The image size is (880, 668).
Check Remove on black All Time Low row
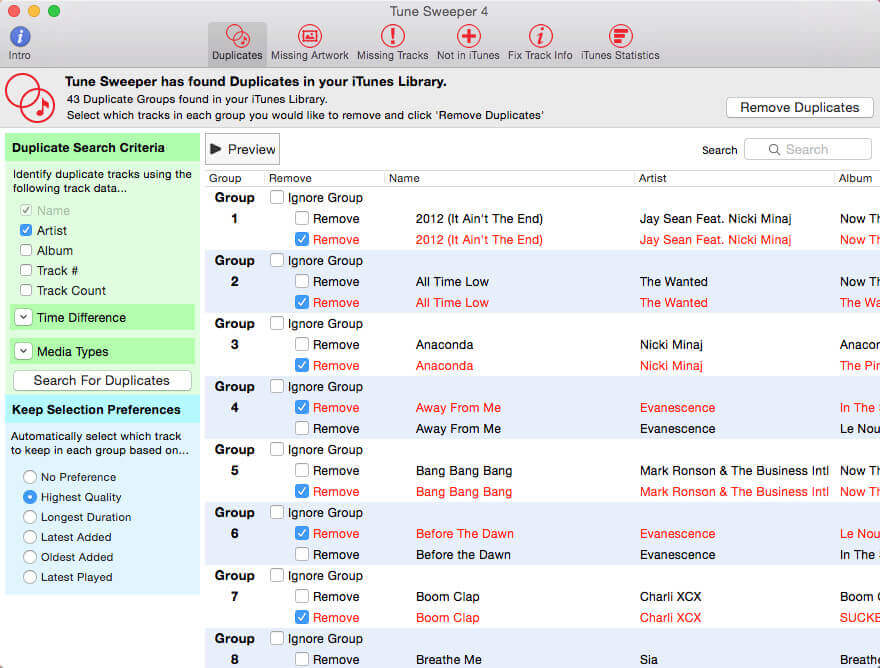click(302, 281)
